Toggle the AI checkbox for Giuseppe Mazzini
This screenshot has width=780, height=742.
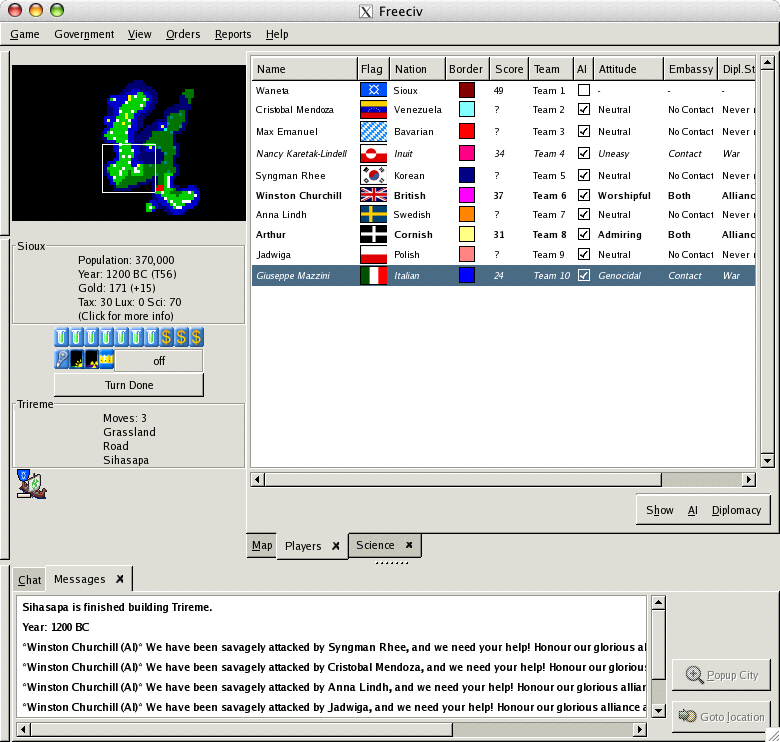click(584, 275)
